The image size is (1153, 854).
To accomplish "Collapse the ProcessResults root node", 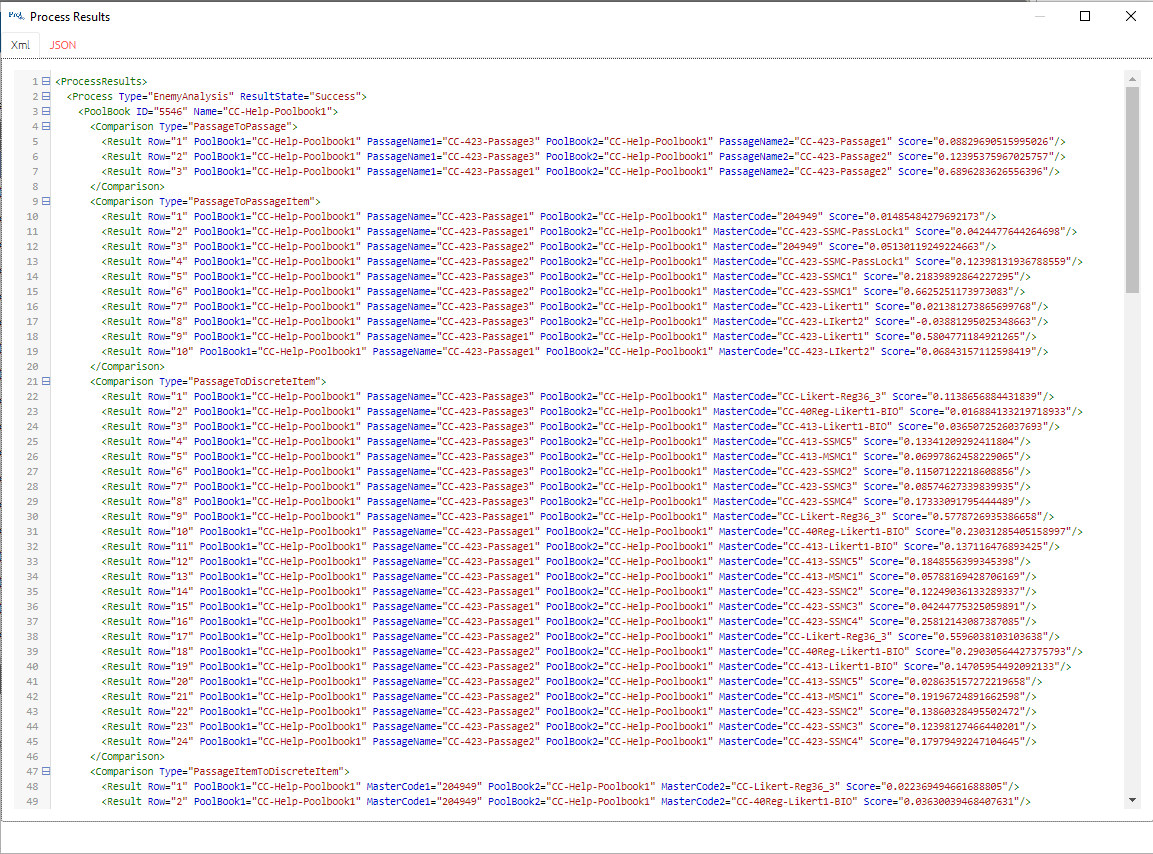I will [46, 81].
